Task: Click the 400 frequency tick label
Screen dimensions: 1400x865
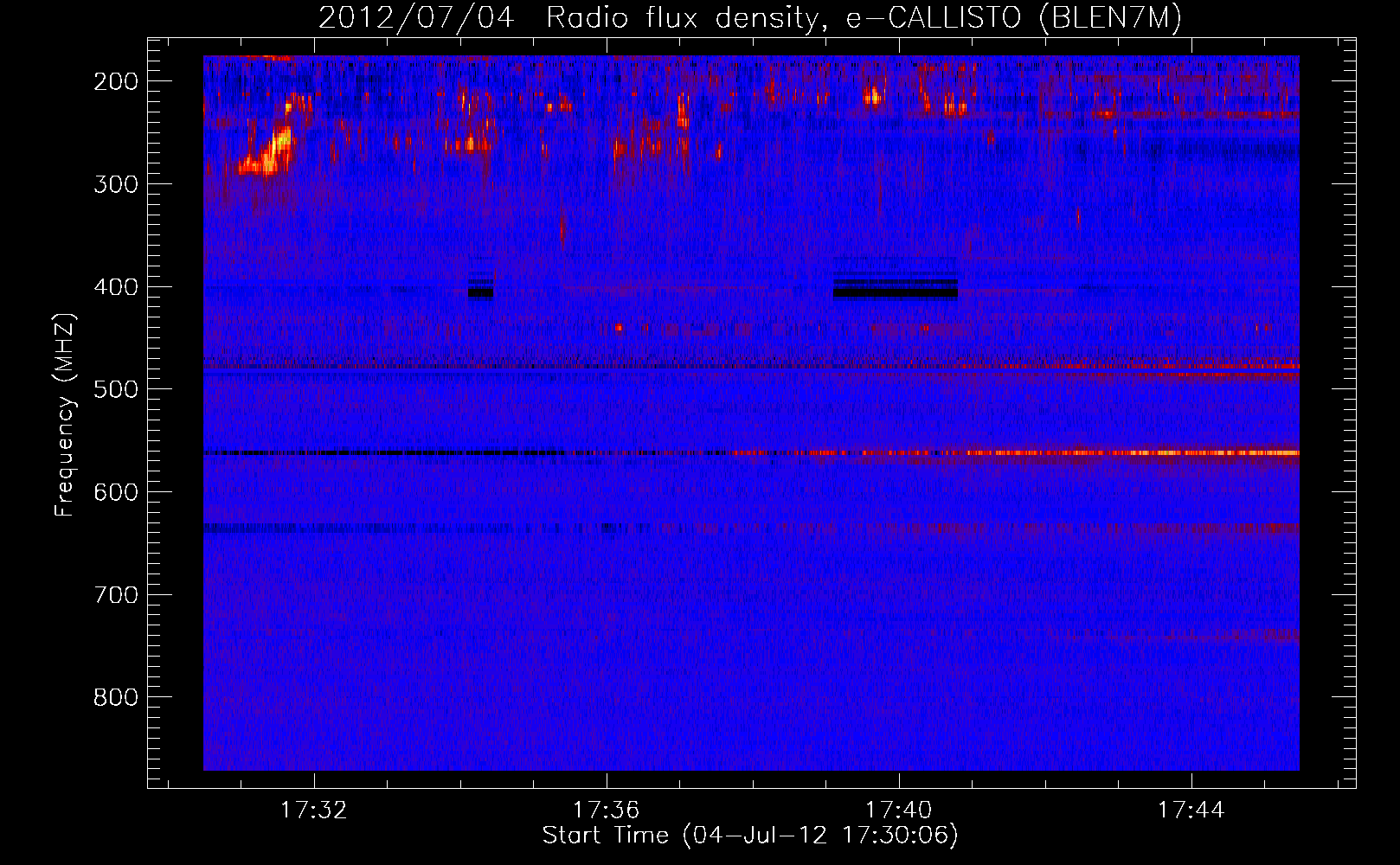Action: click(x=116, y=287)
